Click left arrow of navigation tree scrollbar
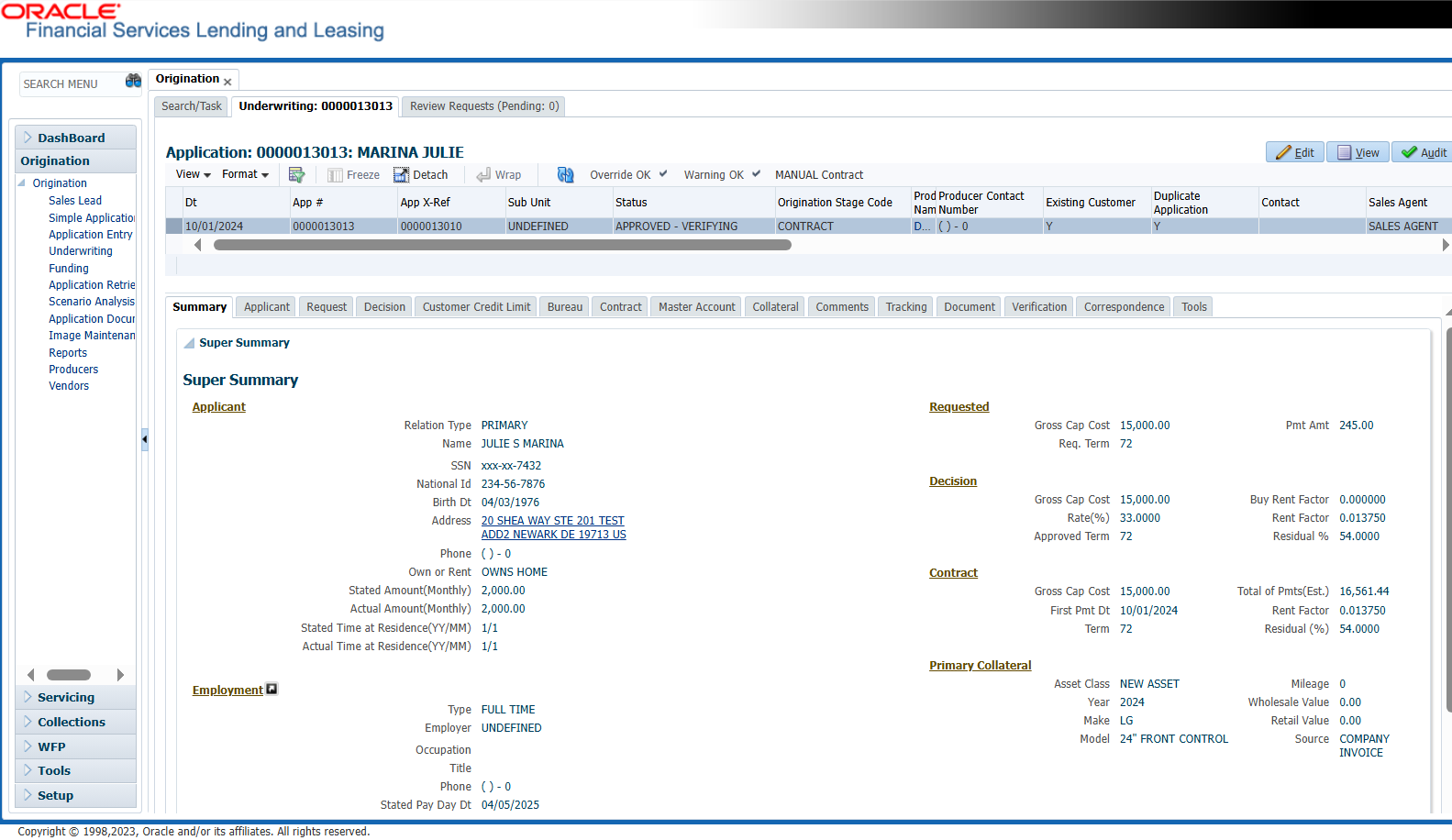The width and height of the screenshot is (1452, 840). tap(30, 675)
